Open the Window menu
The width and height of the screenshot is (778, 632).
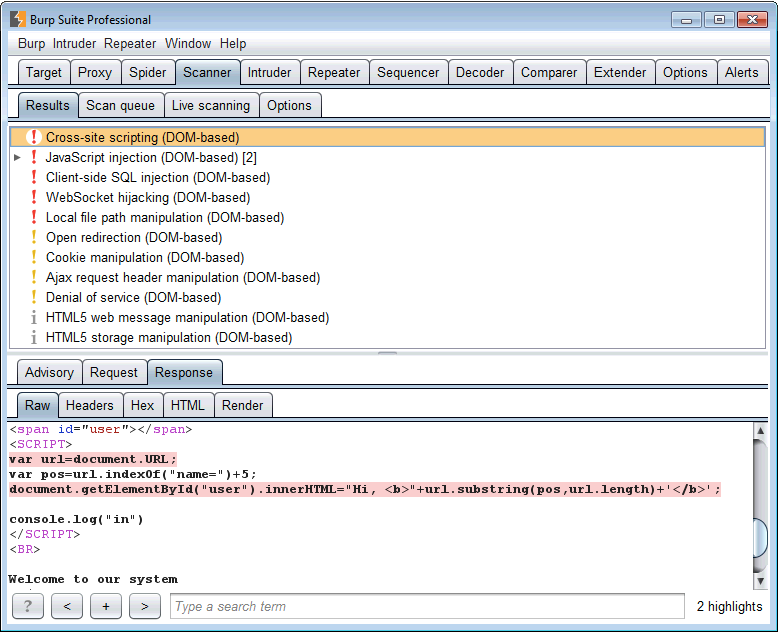pyautogui.click(x=188, y=44)
